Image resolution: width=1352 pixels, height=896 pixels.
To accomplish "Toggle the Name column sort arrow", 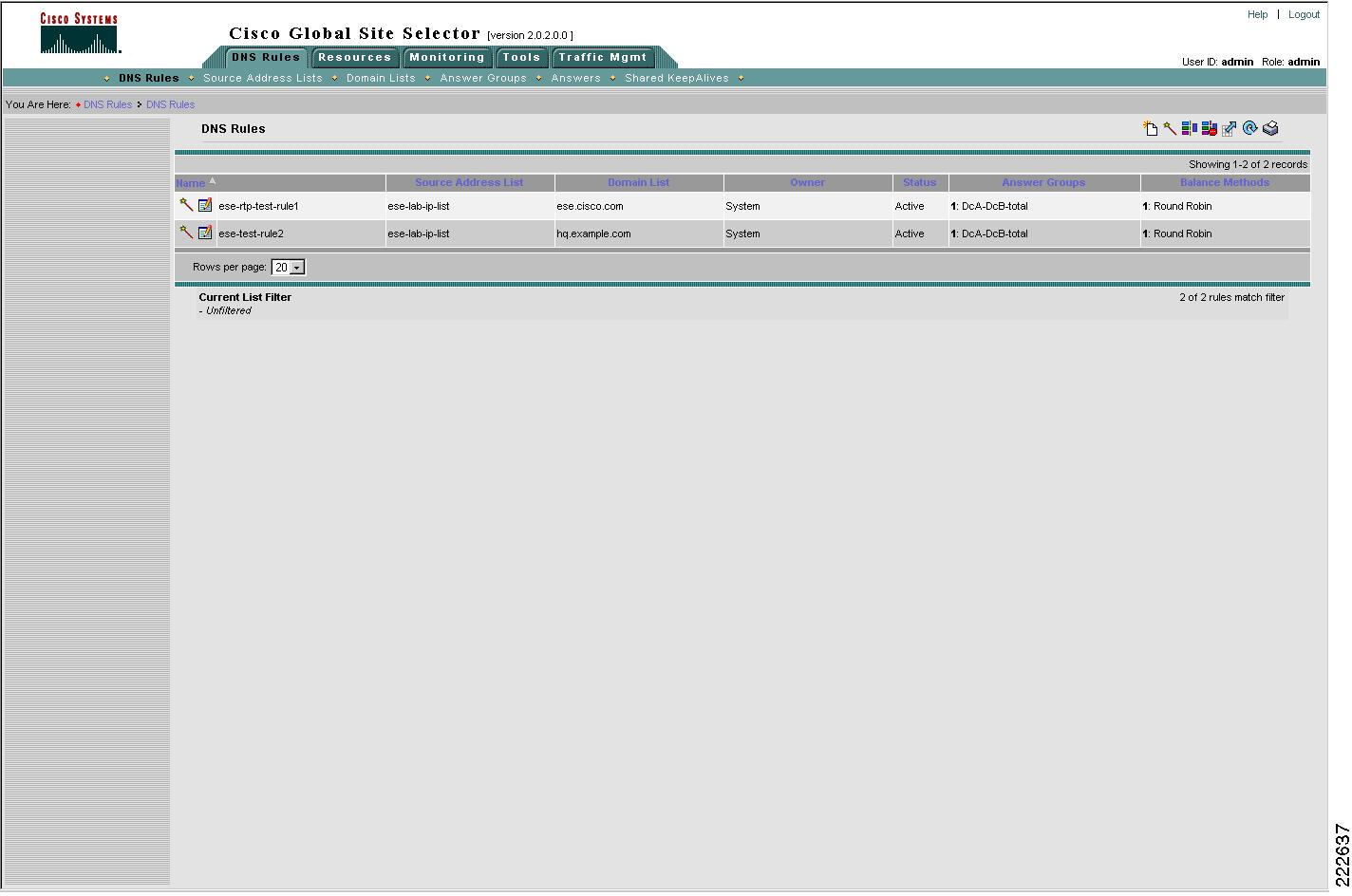I will (213, 180).
